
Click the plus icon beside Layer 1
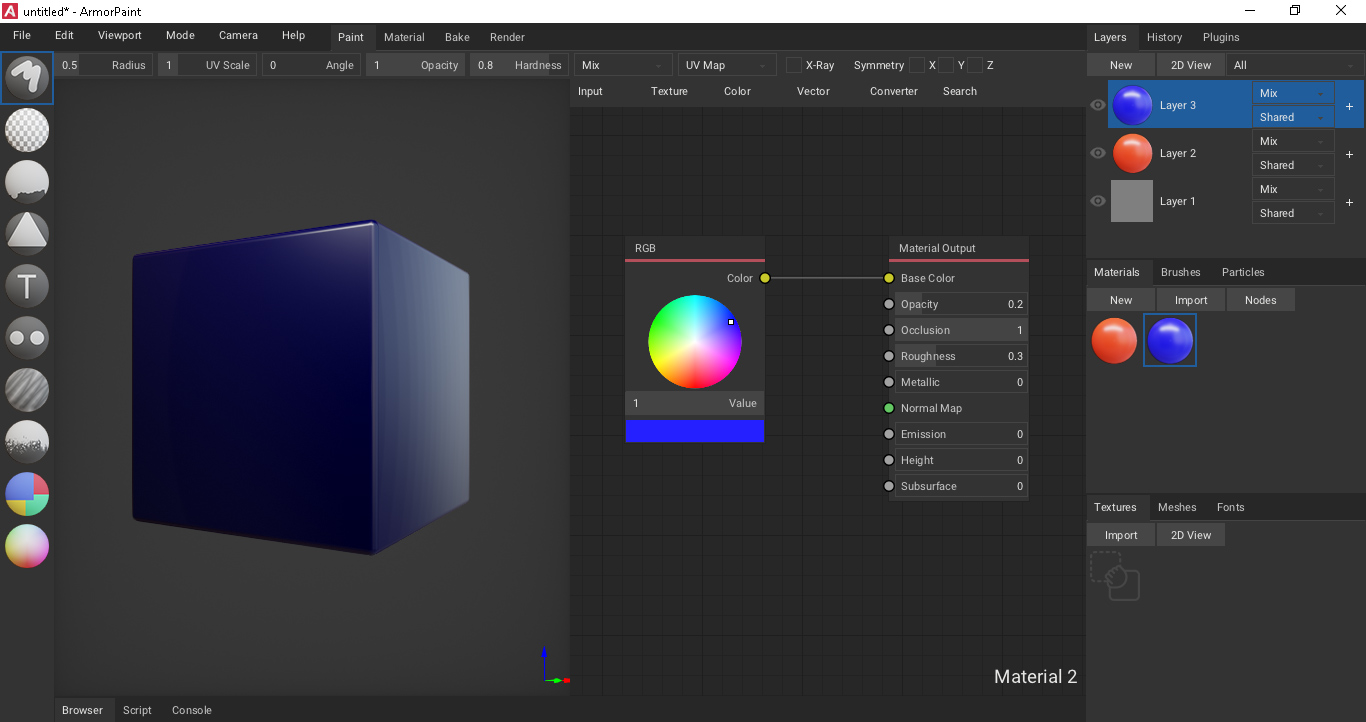pos(1349,202)
